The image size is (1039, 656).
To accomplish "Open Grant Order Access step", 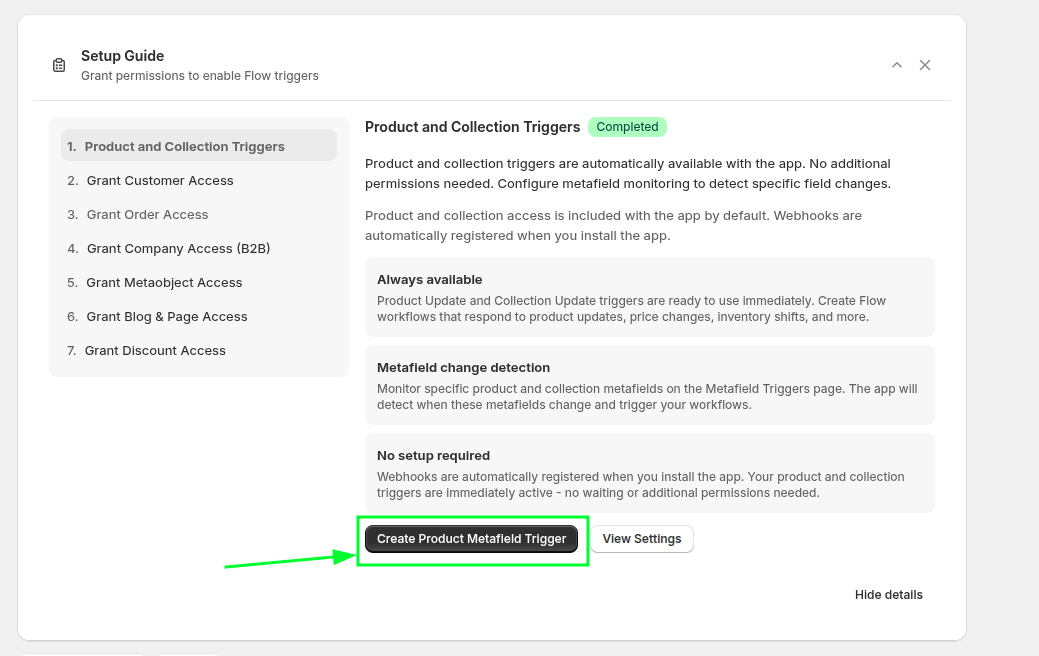I will point(147,215).
